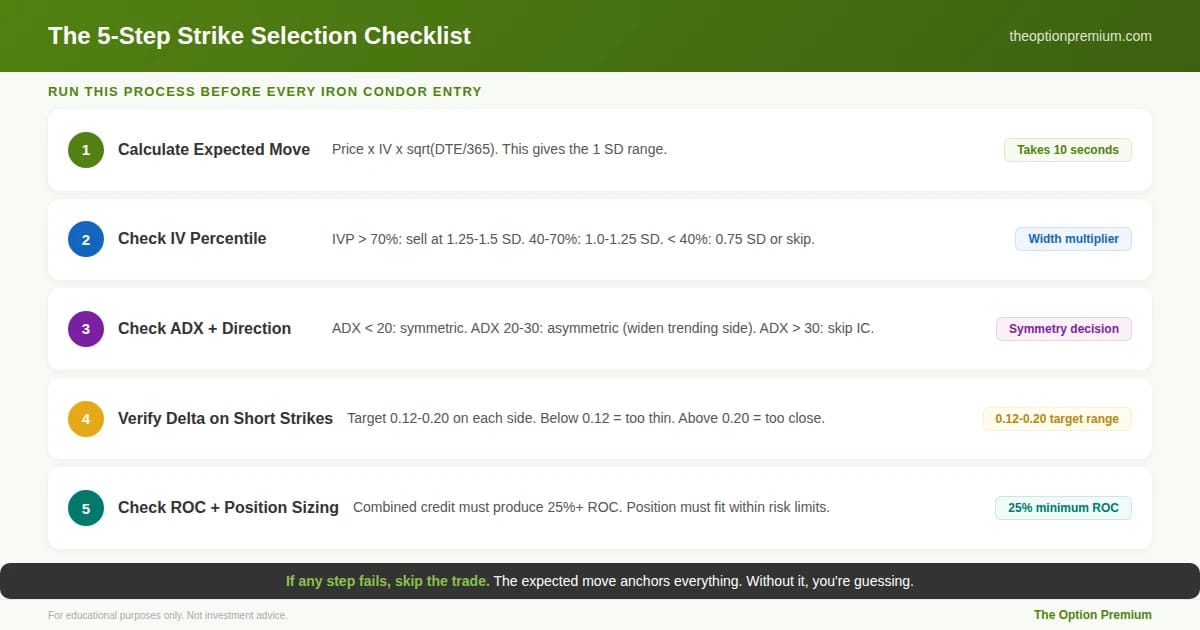This screenshot has width=1200, height=630.
Task: Select the 'Check IV Percentile' heading
Action: click(192, 239)
